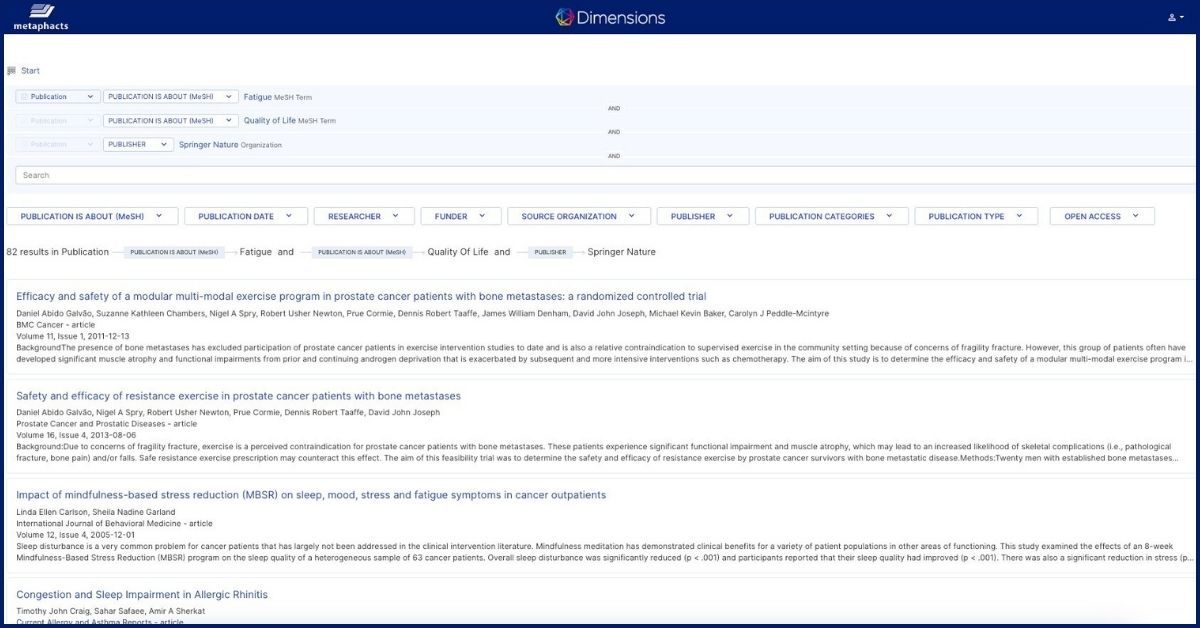The width and height of the screenshot is (1200, 628).
Task: Open the Publication domain dropdown in Fatigue row
Action: (58, 97)
